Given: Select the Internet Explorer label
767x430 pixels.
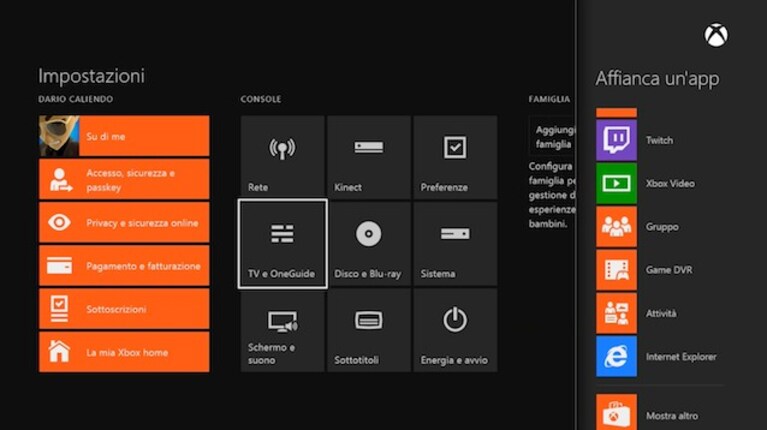Looking at the screenshot, I should click(x=681, y=357).
